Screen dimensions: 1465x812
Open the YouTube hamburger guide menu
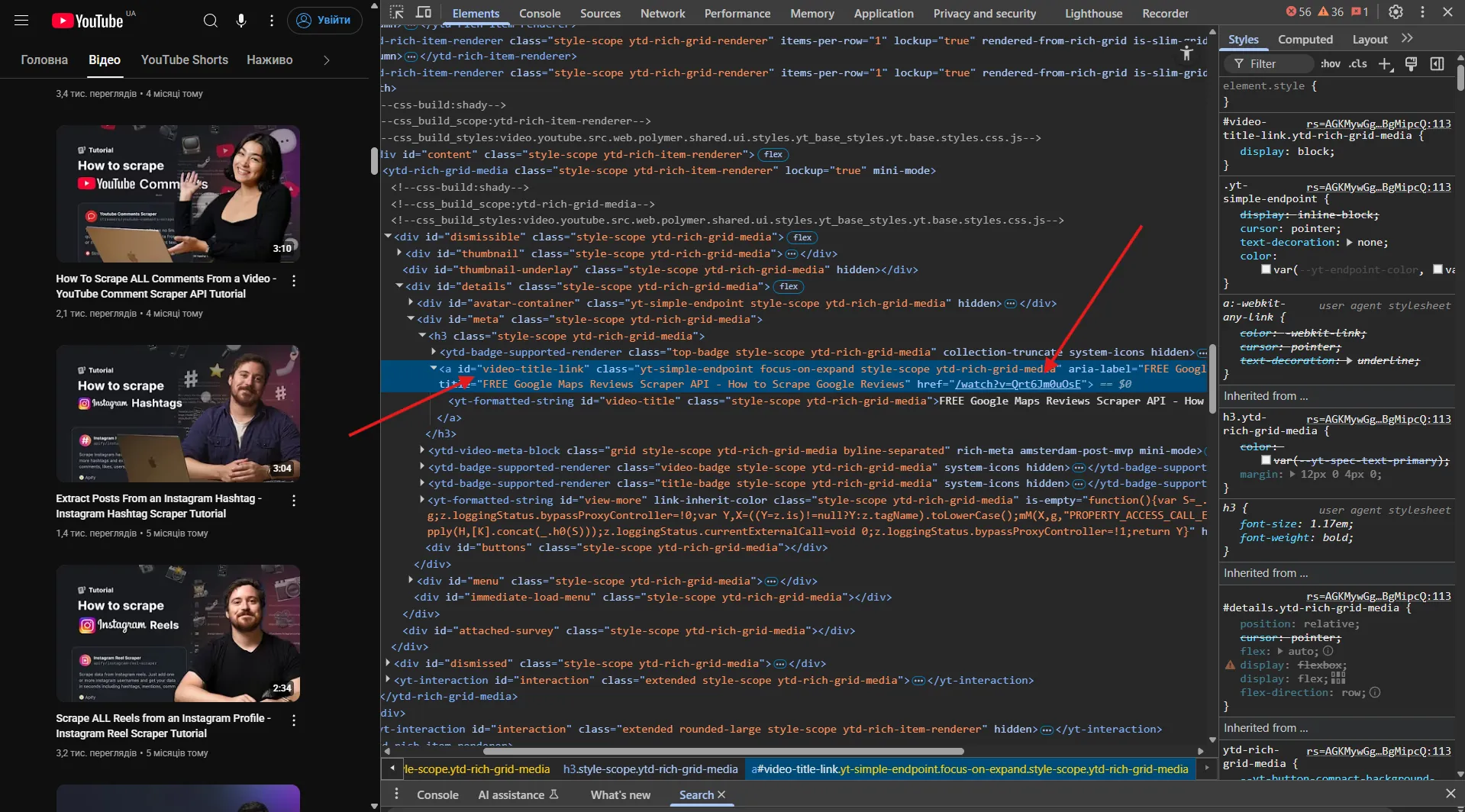click(x=21, y=21)
